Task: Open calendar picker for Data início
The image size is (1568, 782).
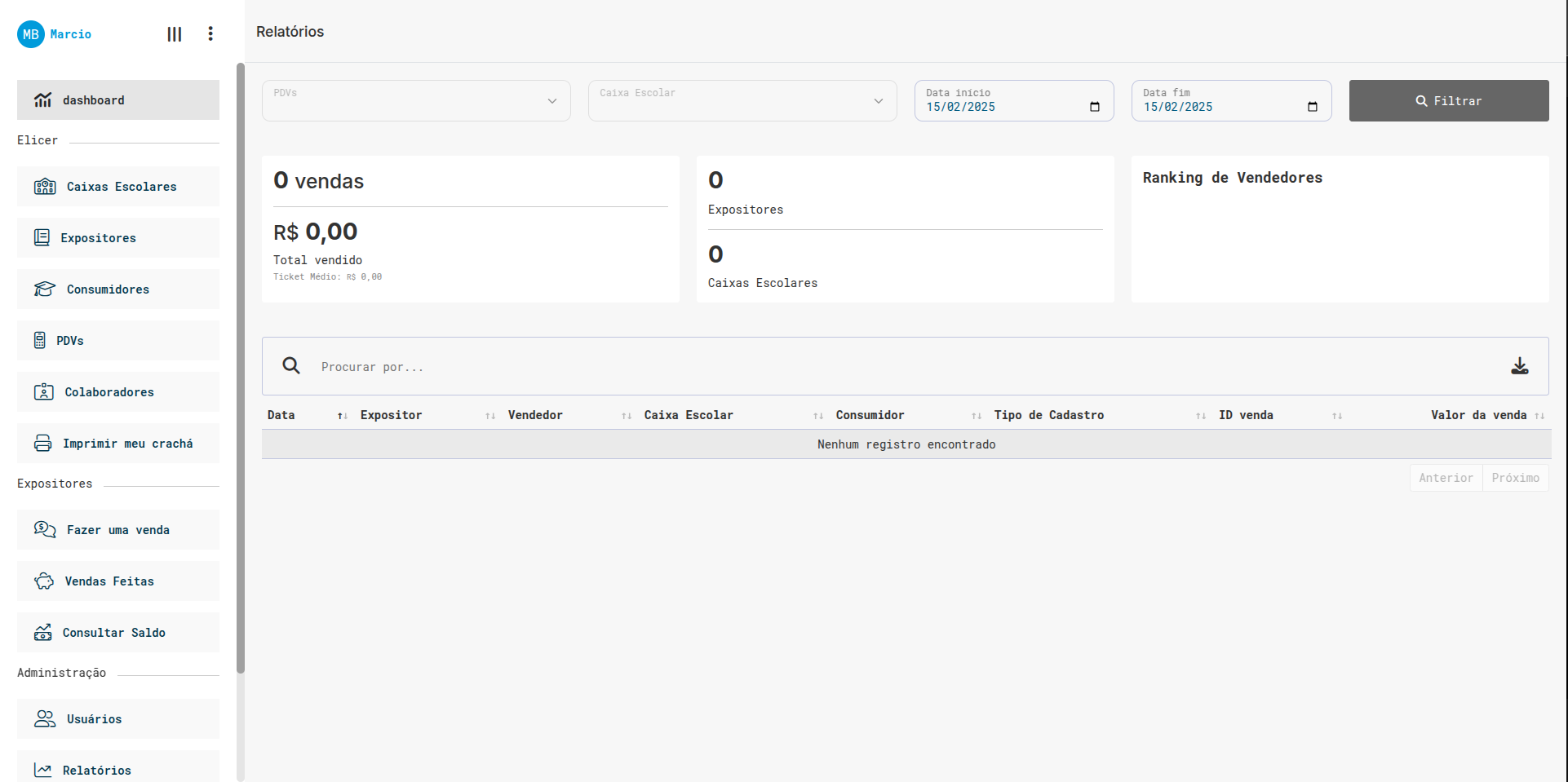Action: (1095, 107)
